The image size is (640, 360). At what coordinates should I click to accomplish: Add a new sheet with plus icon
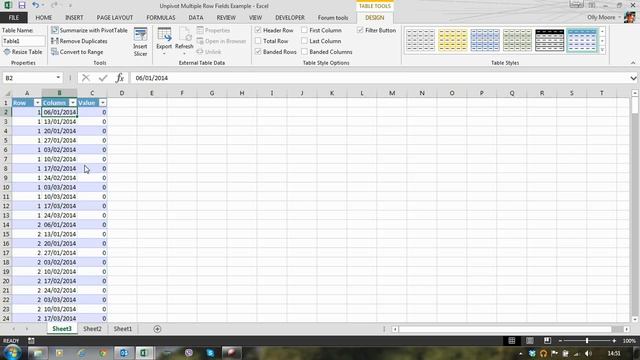pyautogui.click(x=157, y=329)
